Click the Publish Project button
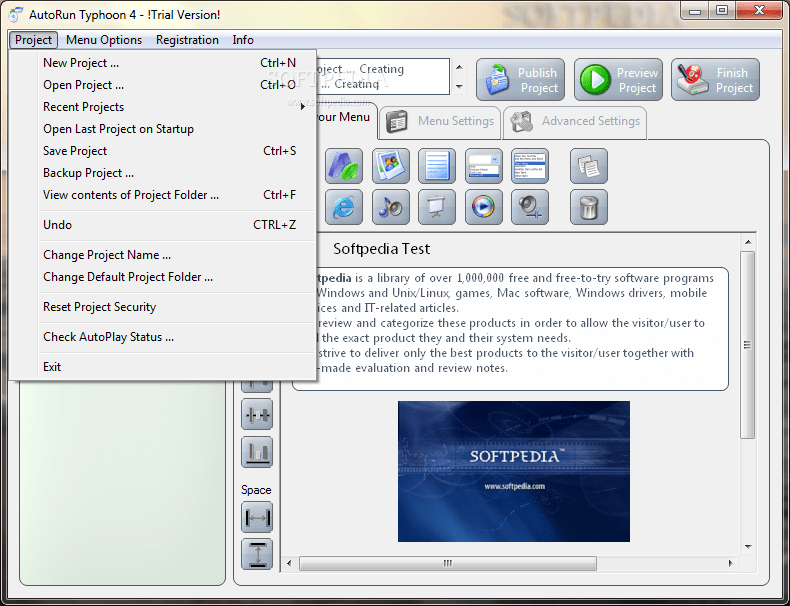 [x=520, y=80]
